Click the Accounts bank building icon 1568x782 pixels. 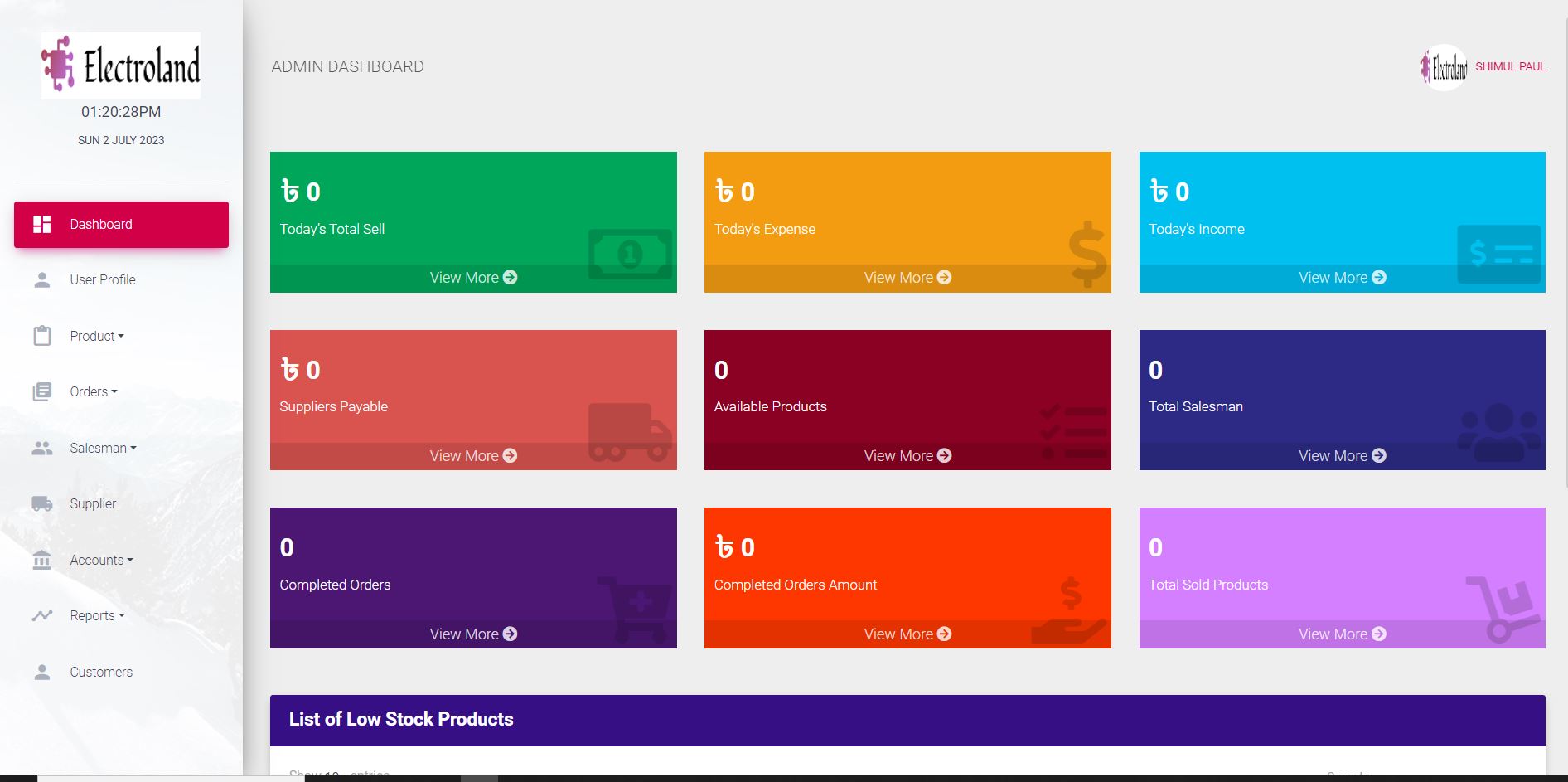42,560
